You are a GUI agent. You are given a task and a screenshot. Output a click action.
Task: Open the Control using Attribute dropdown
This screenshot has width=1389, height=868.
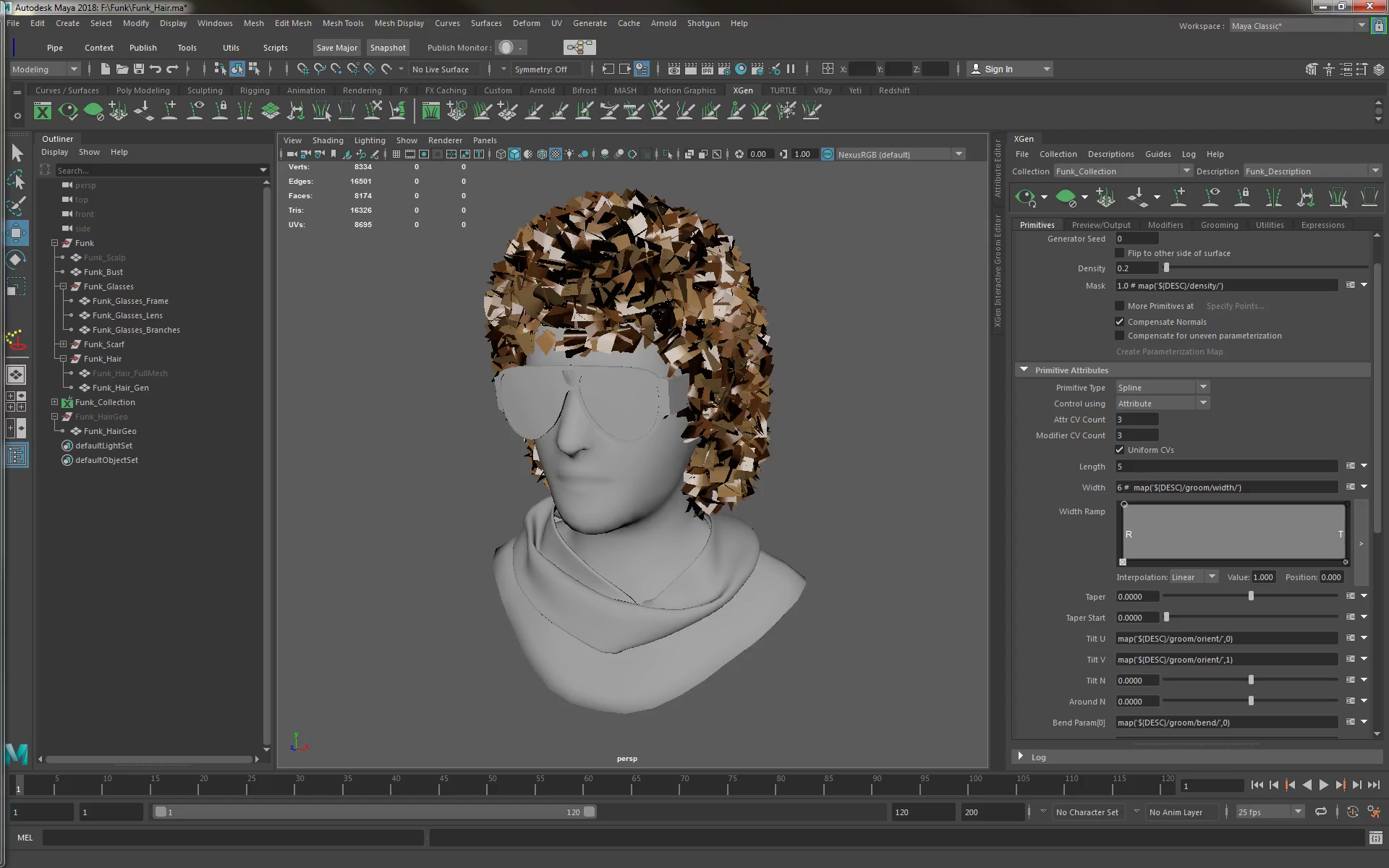pos(1162,404)
